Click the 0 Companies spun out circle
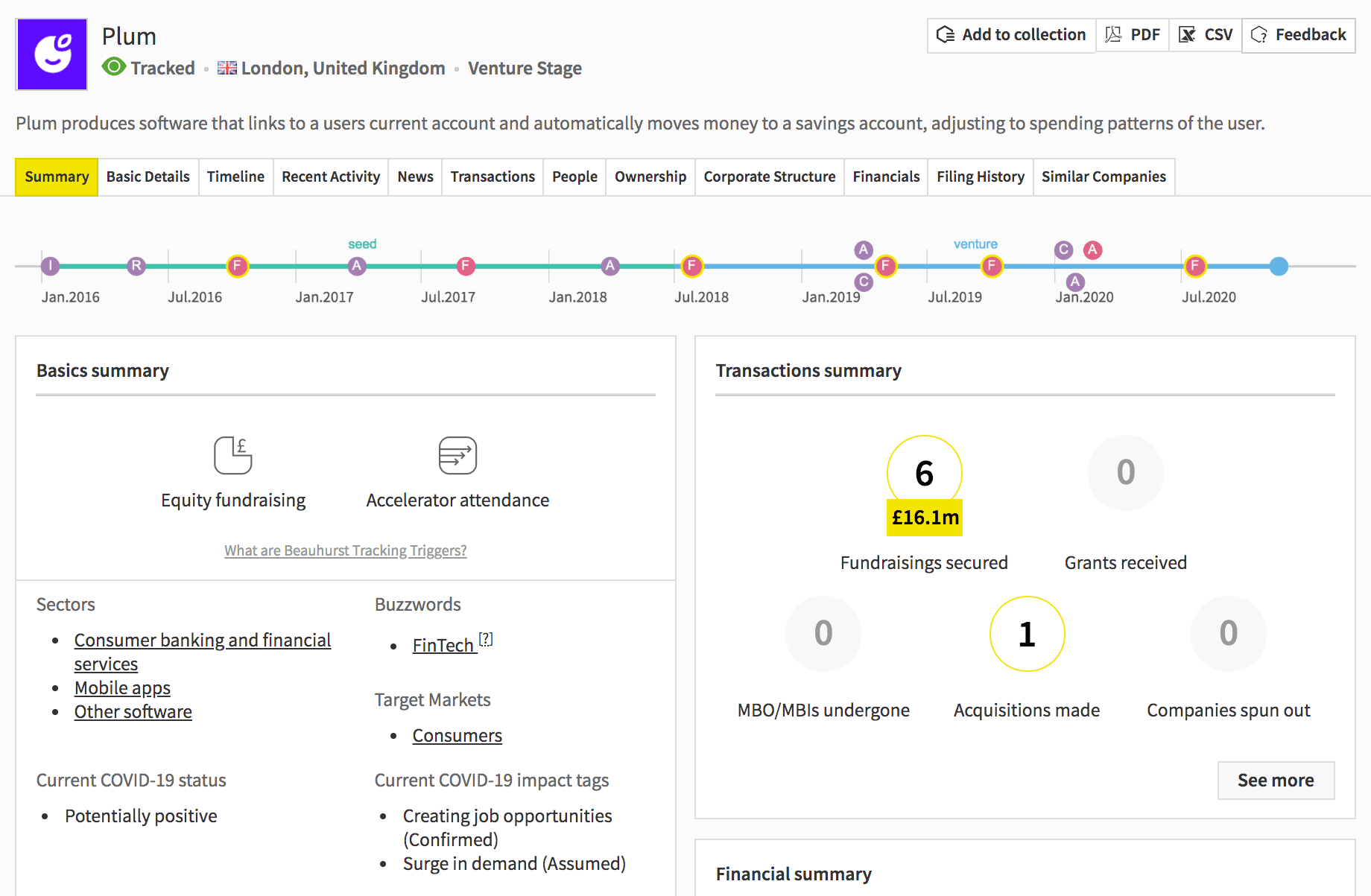This screenshot has height=896, width=1371. tap(1229, 633)
